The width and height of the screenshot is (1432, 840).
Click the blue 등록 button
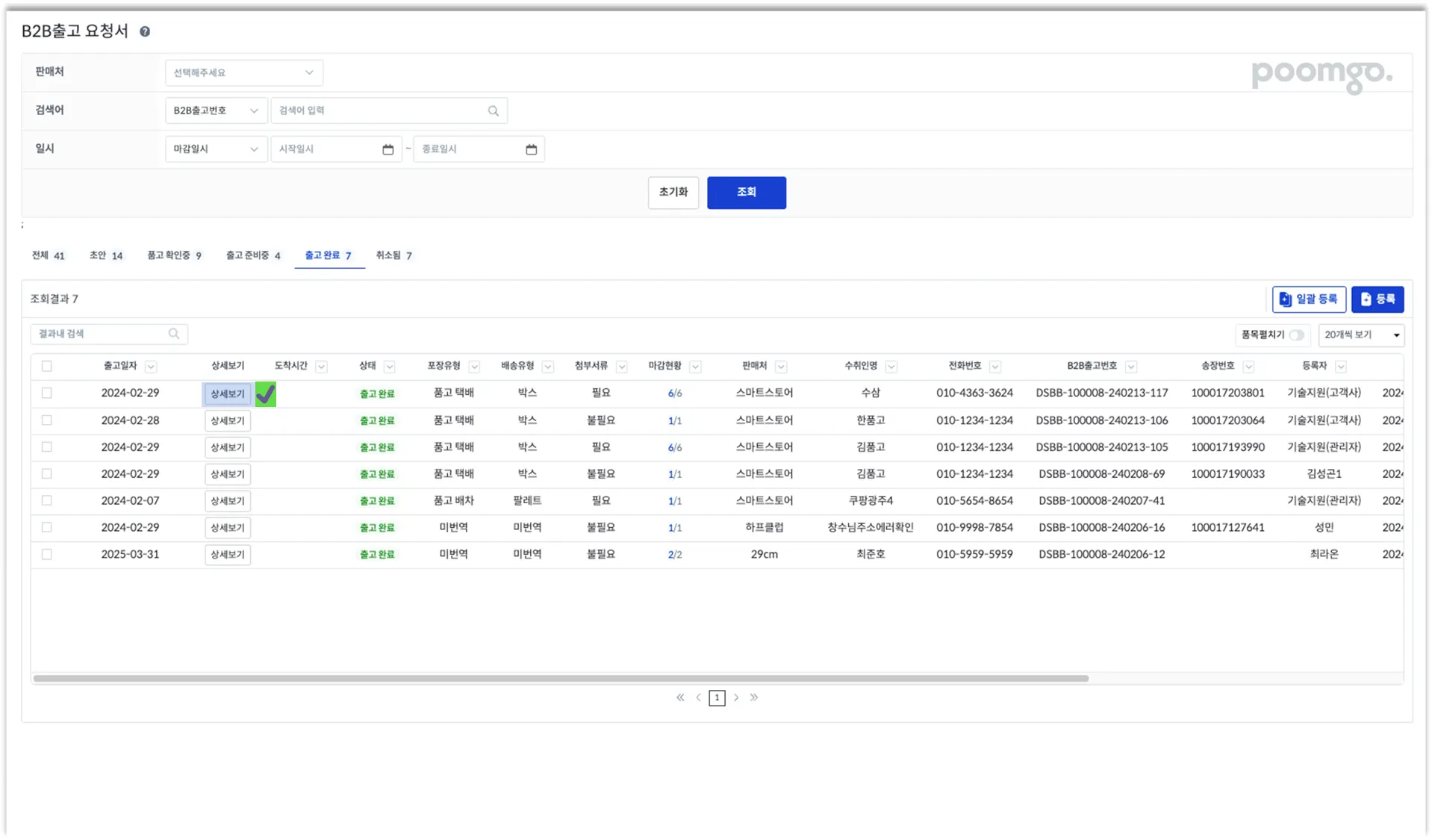tap(1377, 299)
